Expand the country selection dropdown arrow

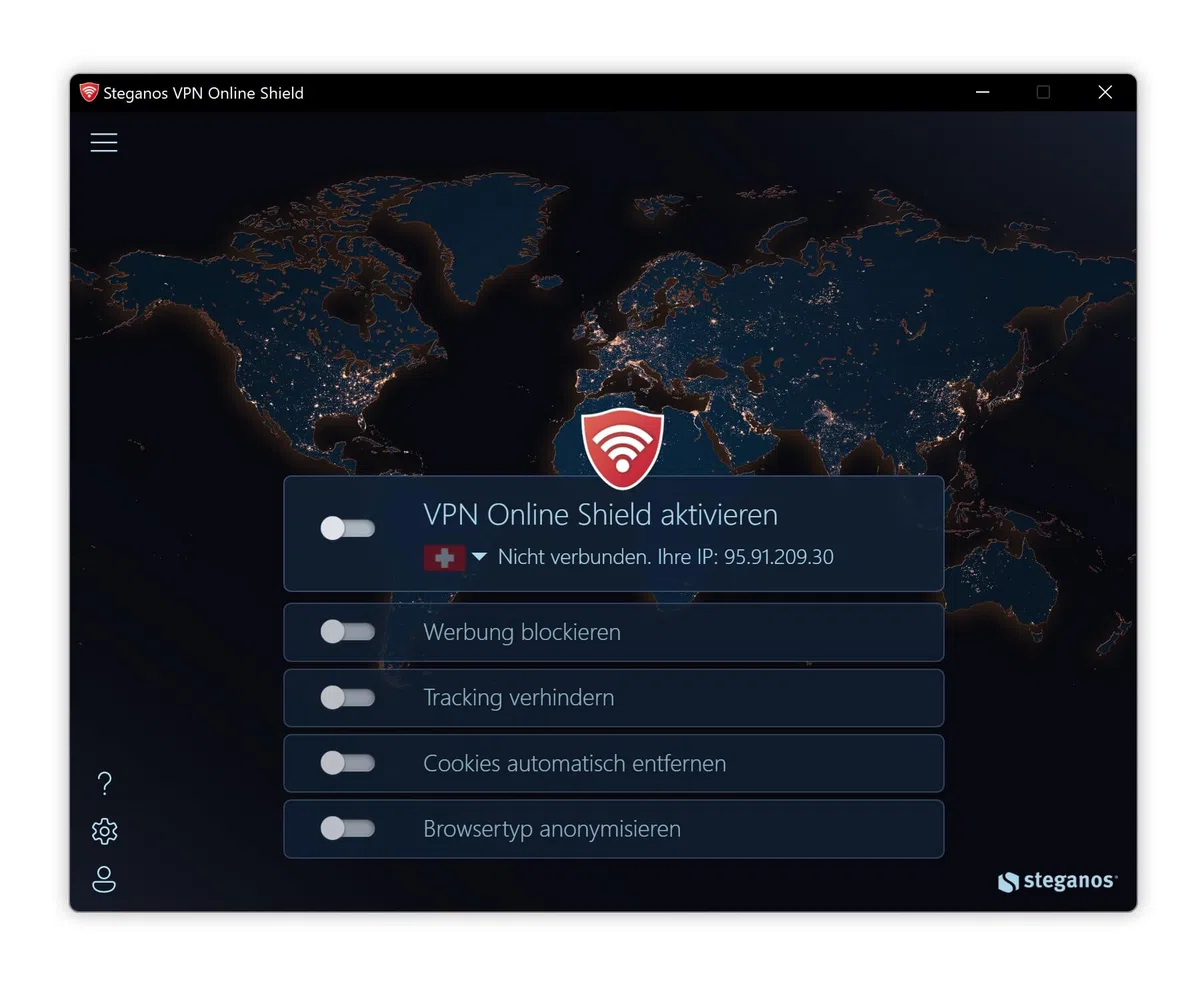479,557
